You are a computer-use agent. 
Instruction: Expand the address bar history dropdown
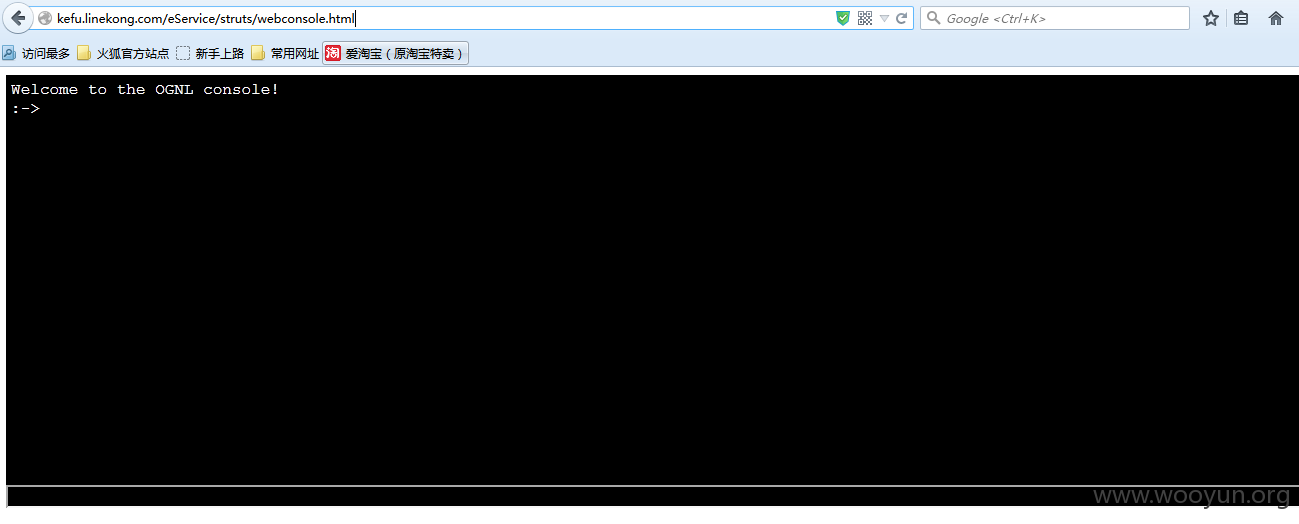tap(884, 18)
